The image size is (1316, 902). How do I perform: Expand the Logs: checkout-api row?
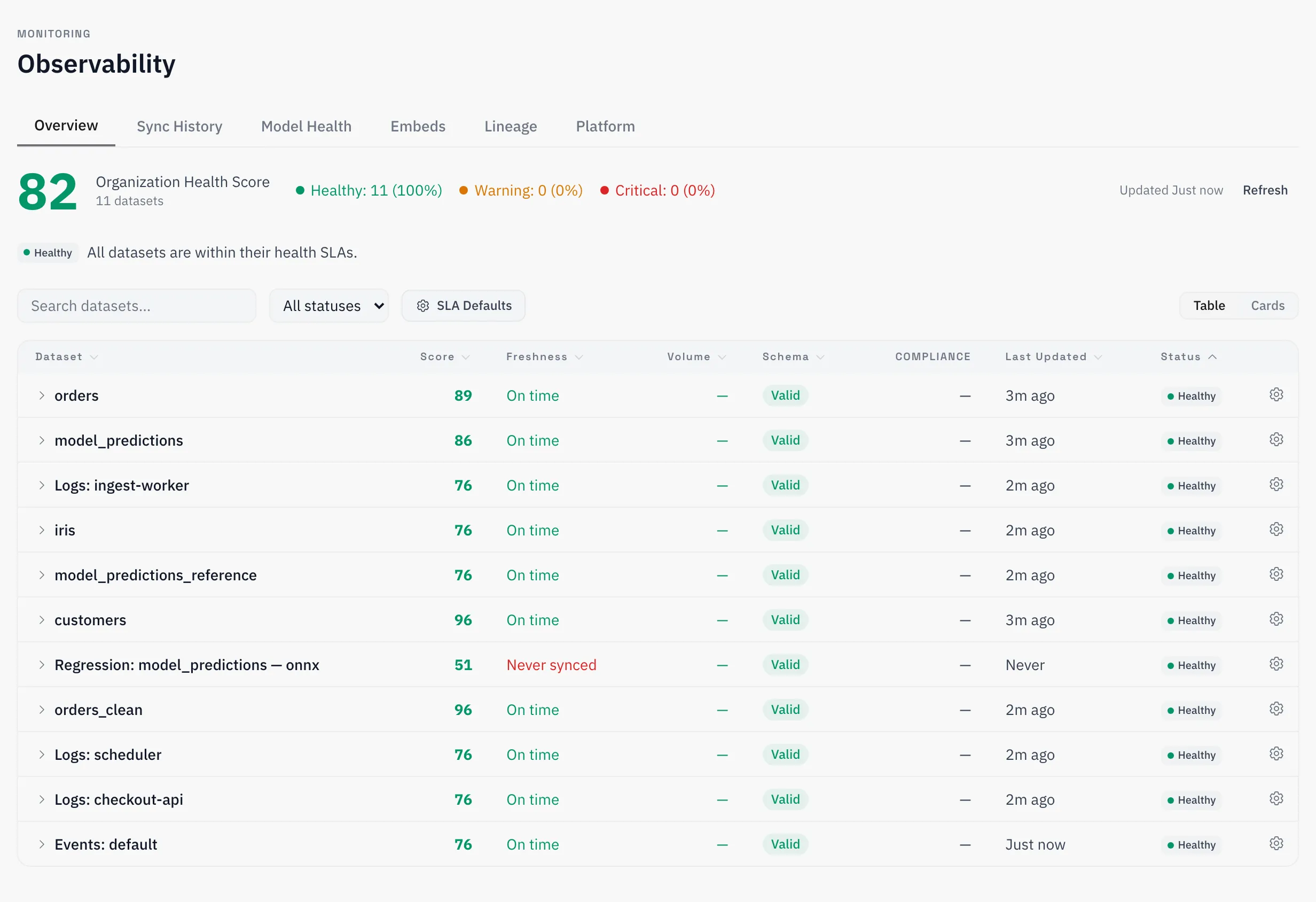coord(41,799)
